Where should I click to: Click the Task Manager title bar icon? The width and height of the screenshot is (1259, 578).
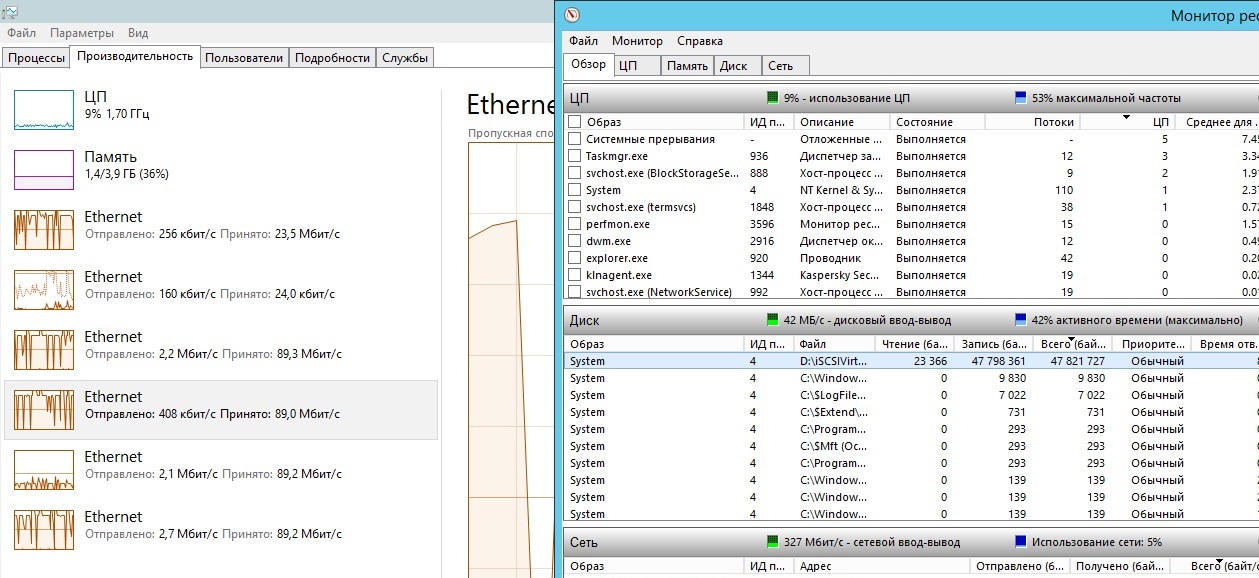click(x=10, y=11)
